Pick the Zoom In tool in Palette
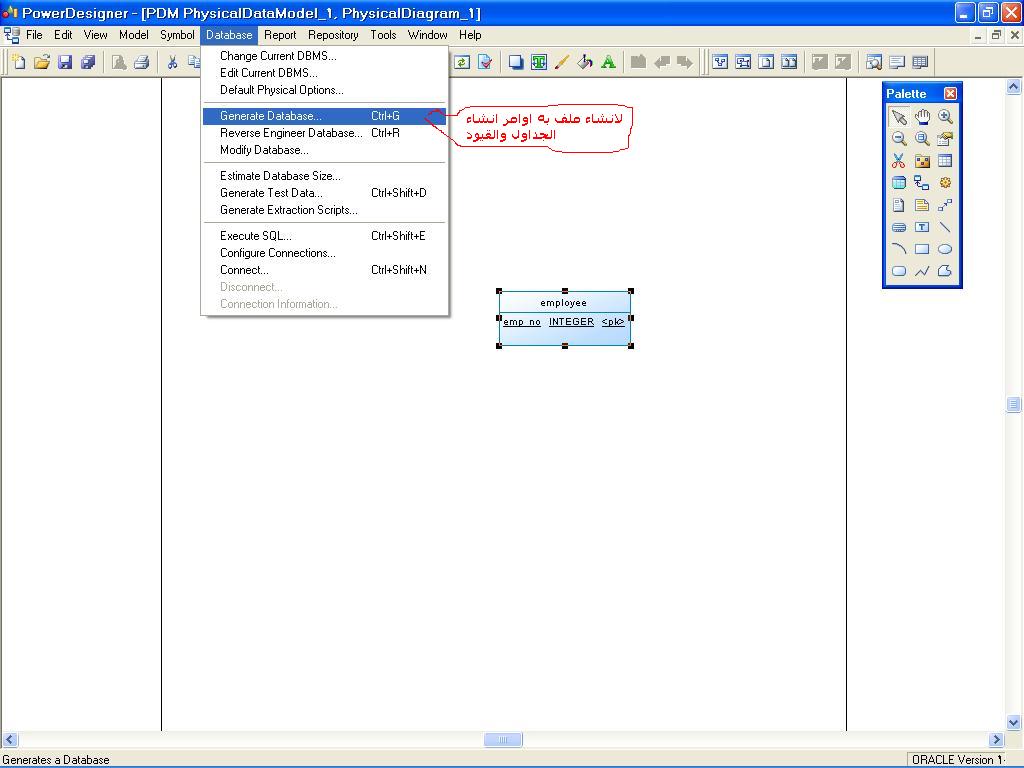Viewport: 1024px width, 768px height. (x=945, y=117)
